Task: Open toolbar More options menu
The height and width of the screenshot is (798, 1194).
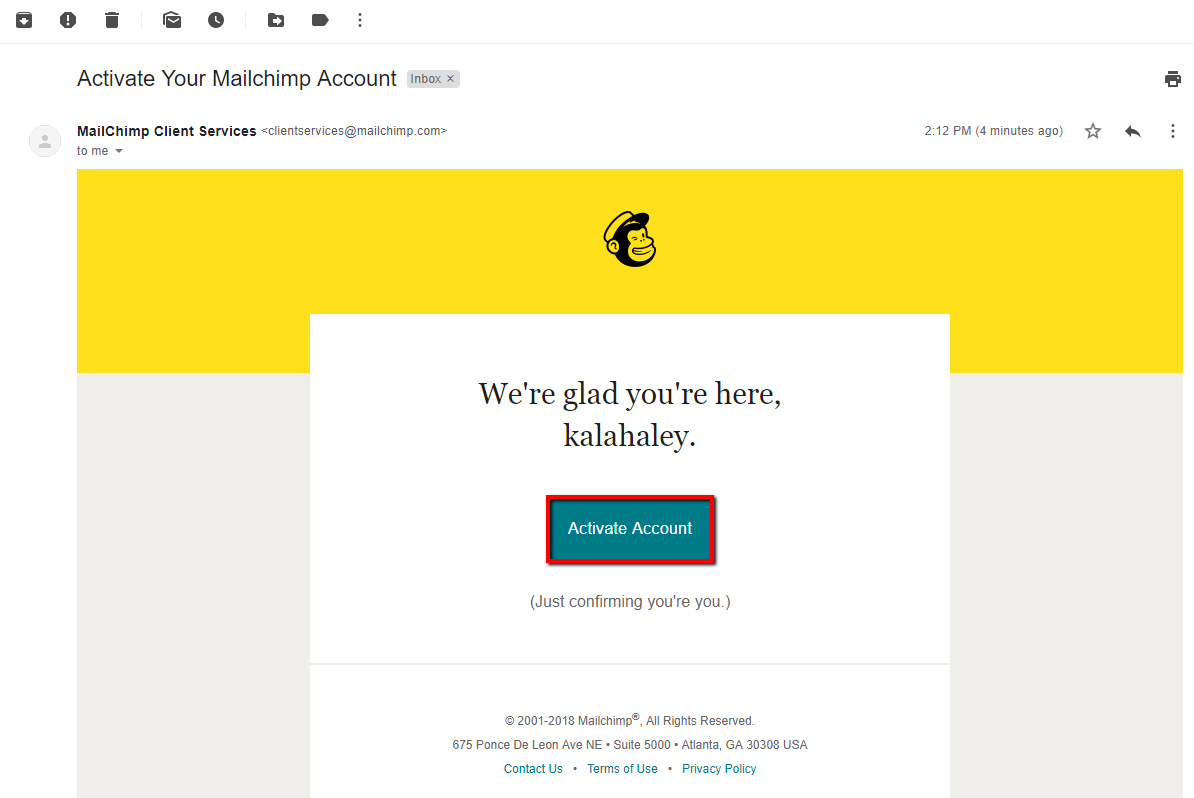Action: [360, 20]
